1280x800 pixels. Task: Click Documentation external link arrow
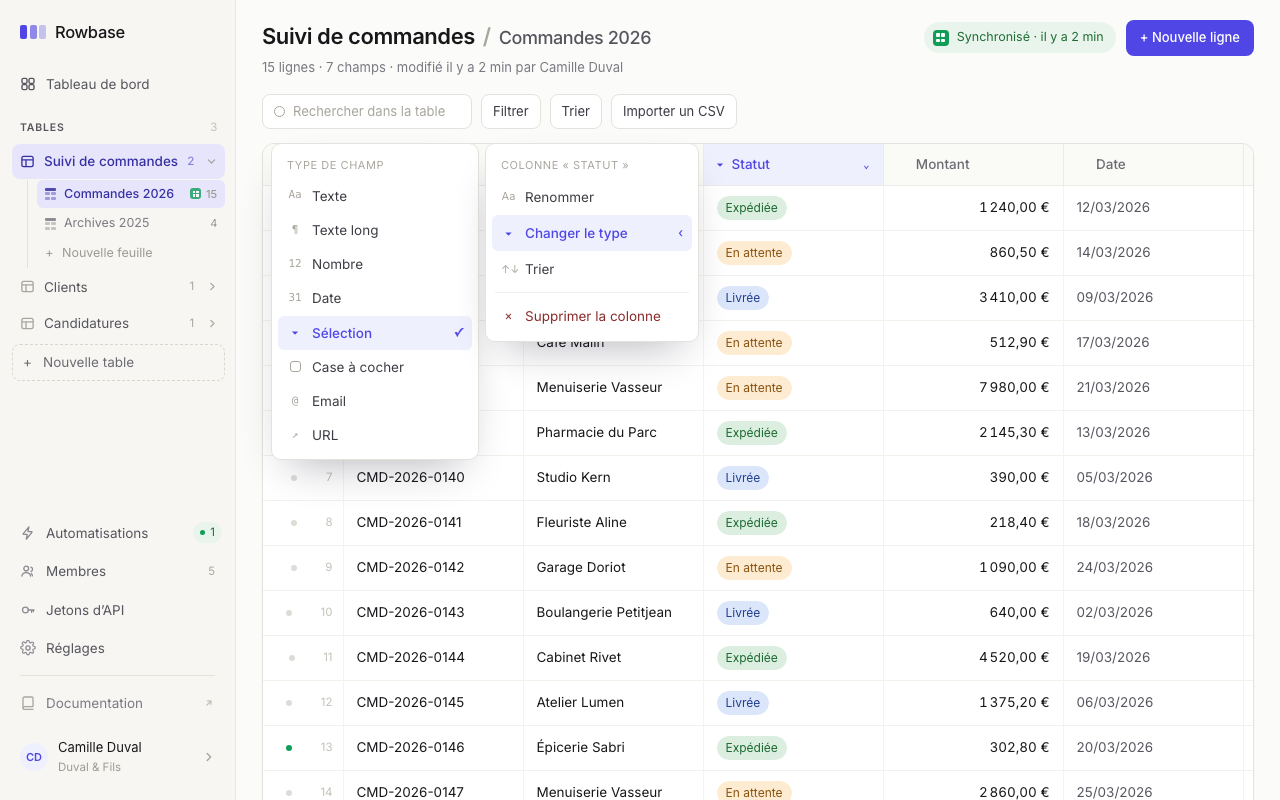point(209,703)
